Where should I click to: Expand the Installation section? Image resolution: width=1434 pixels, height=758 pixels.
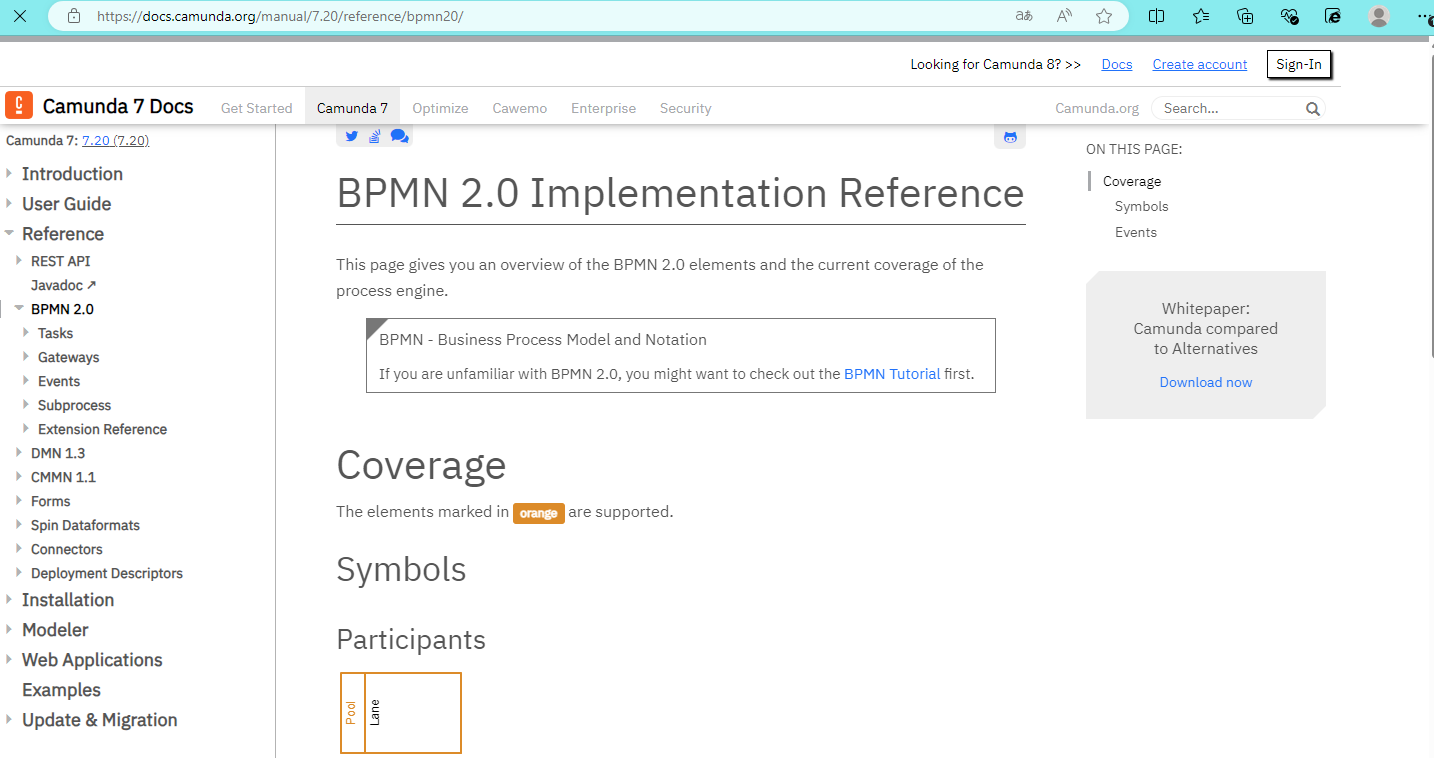click(9, 600)
